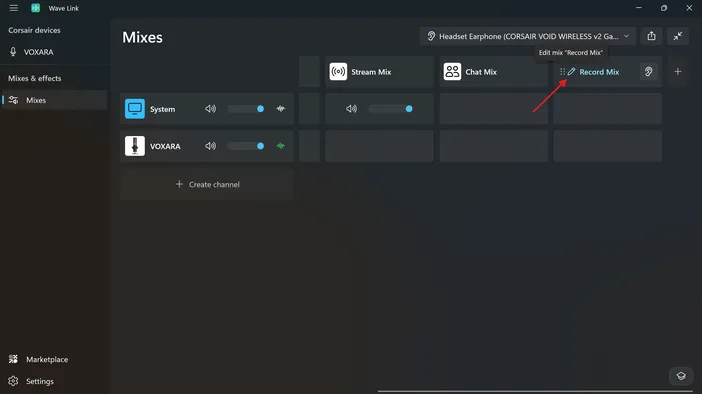Edit Record Mix with pencil icon
This screenshot has width=702, height=394.
571,72
